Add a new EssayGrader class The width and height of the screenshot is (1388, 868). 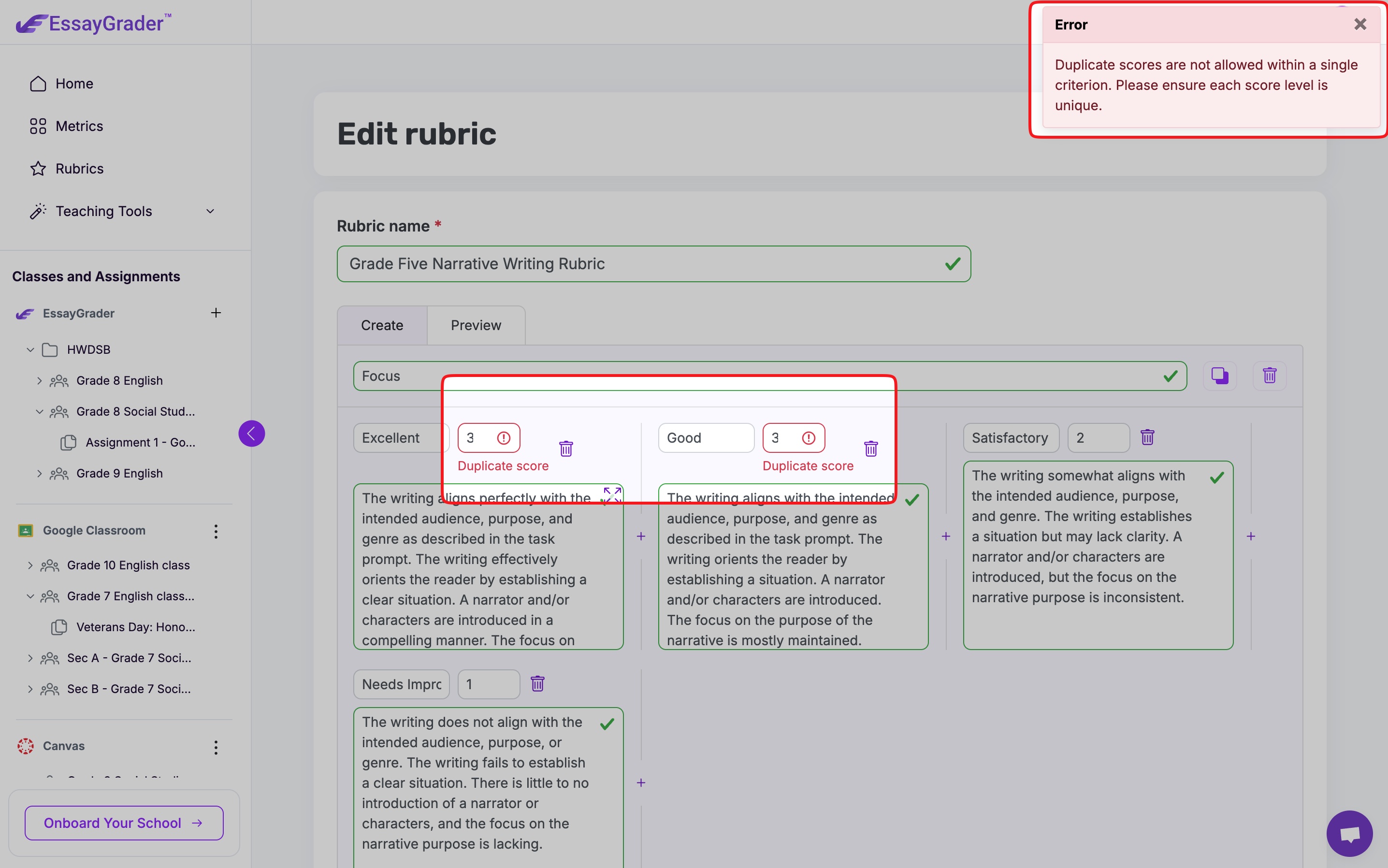tap(216, 313)
